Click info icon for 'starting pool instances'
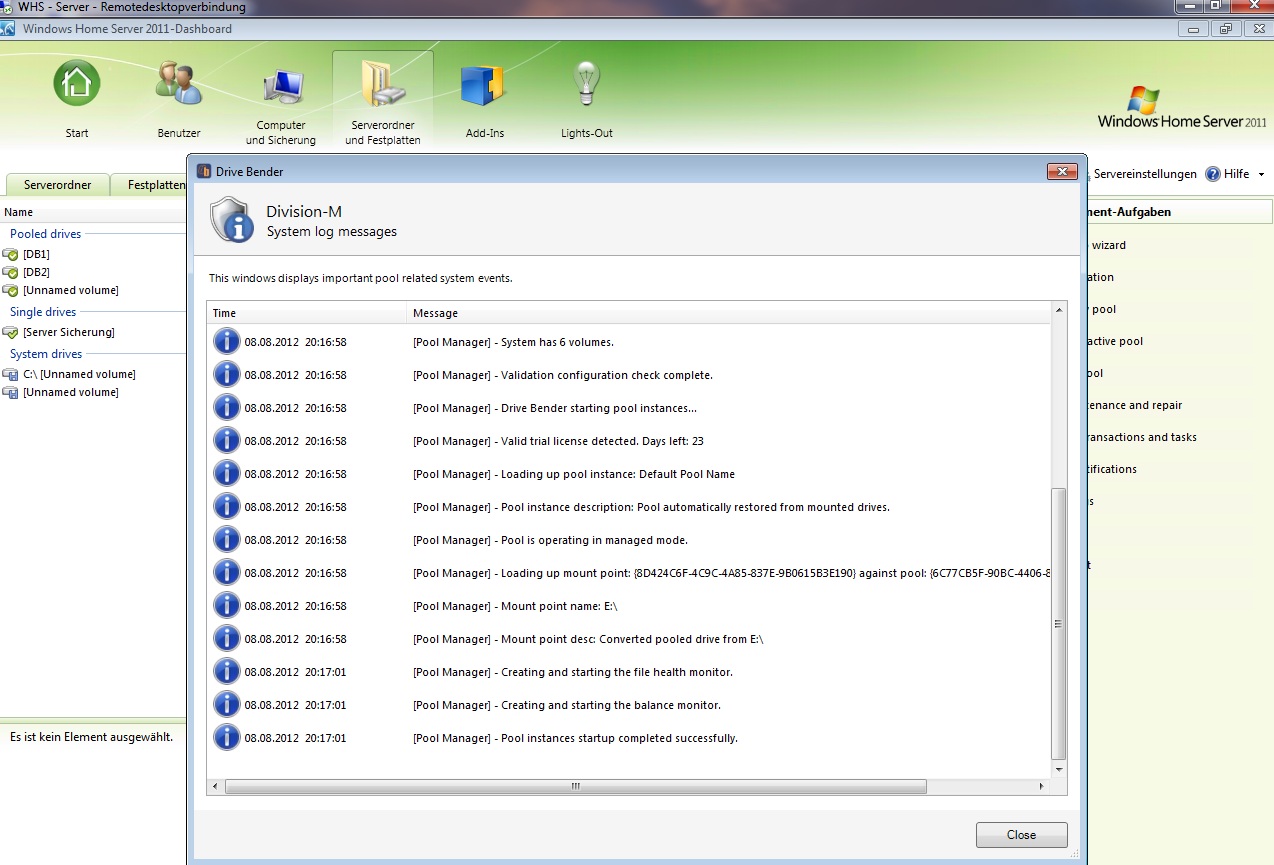 pos(227,408)
